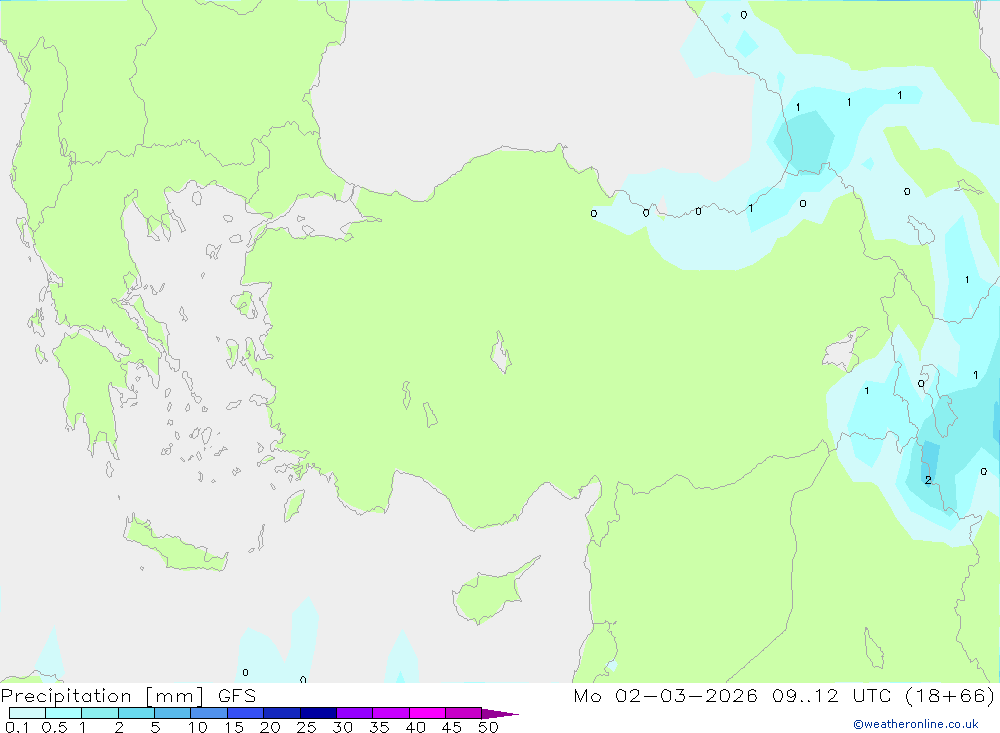
Task: Click the 20–25 mm legend swatch
Action: (282, 713)
